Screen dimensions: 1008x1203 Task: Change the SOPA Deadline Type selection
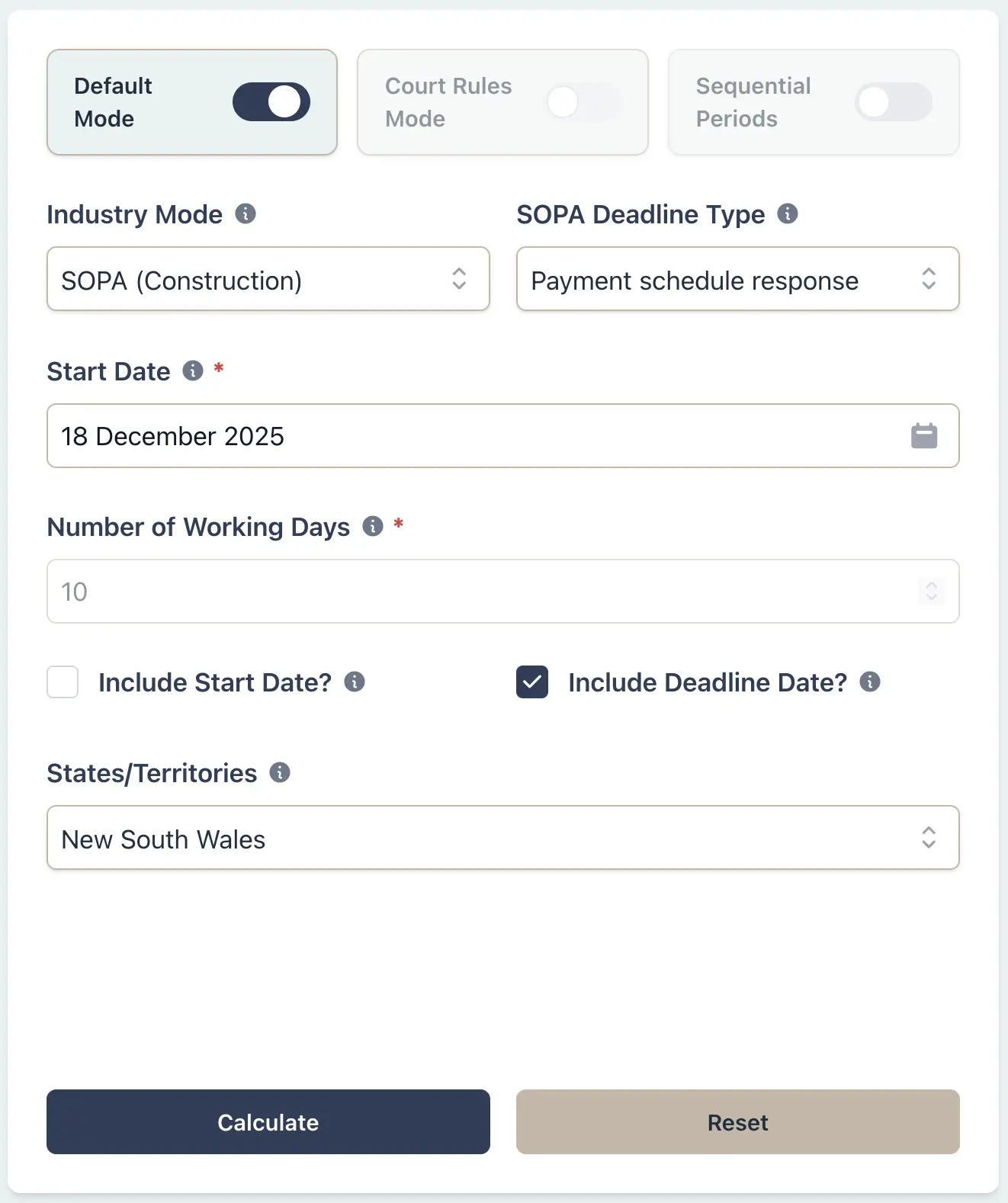click(737, 280)
